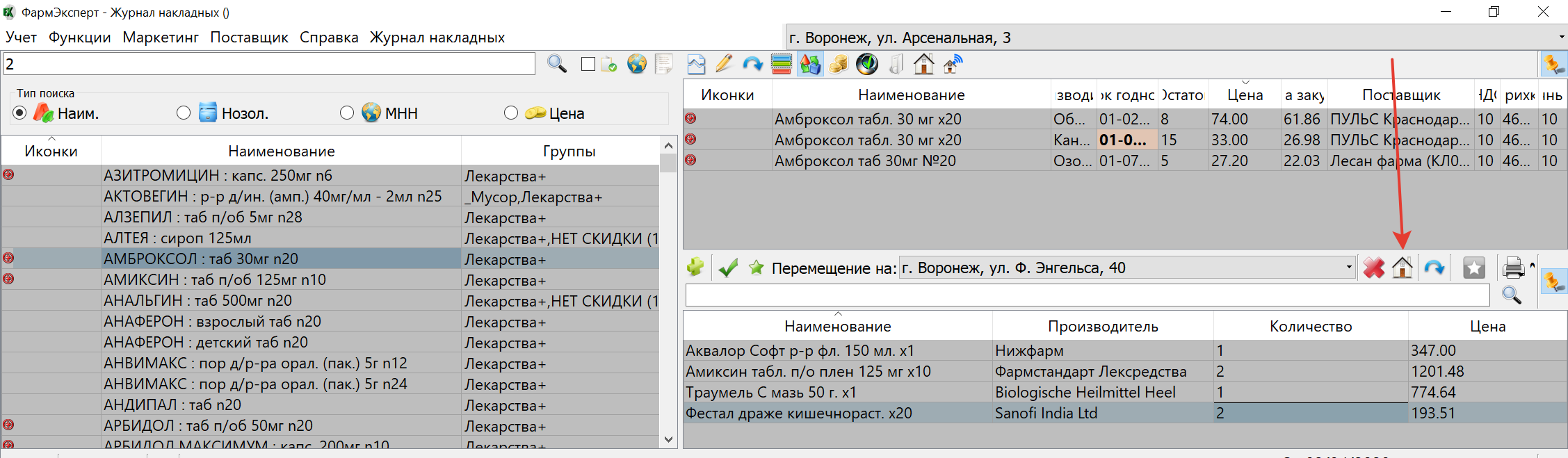The width and height of the screenshot is (1568, 458).
Task: Select the МНН search type option
Action: coord(347,113)
